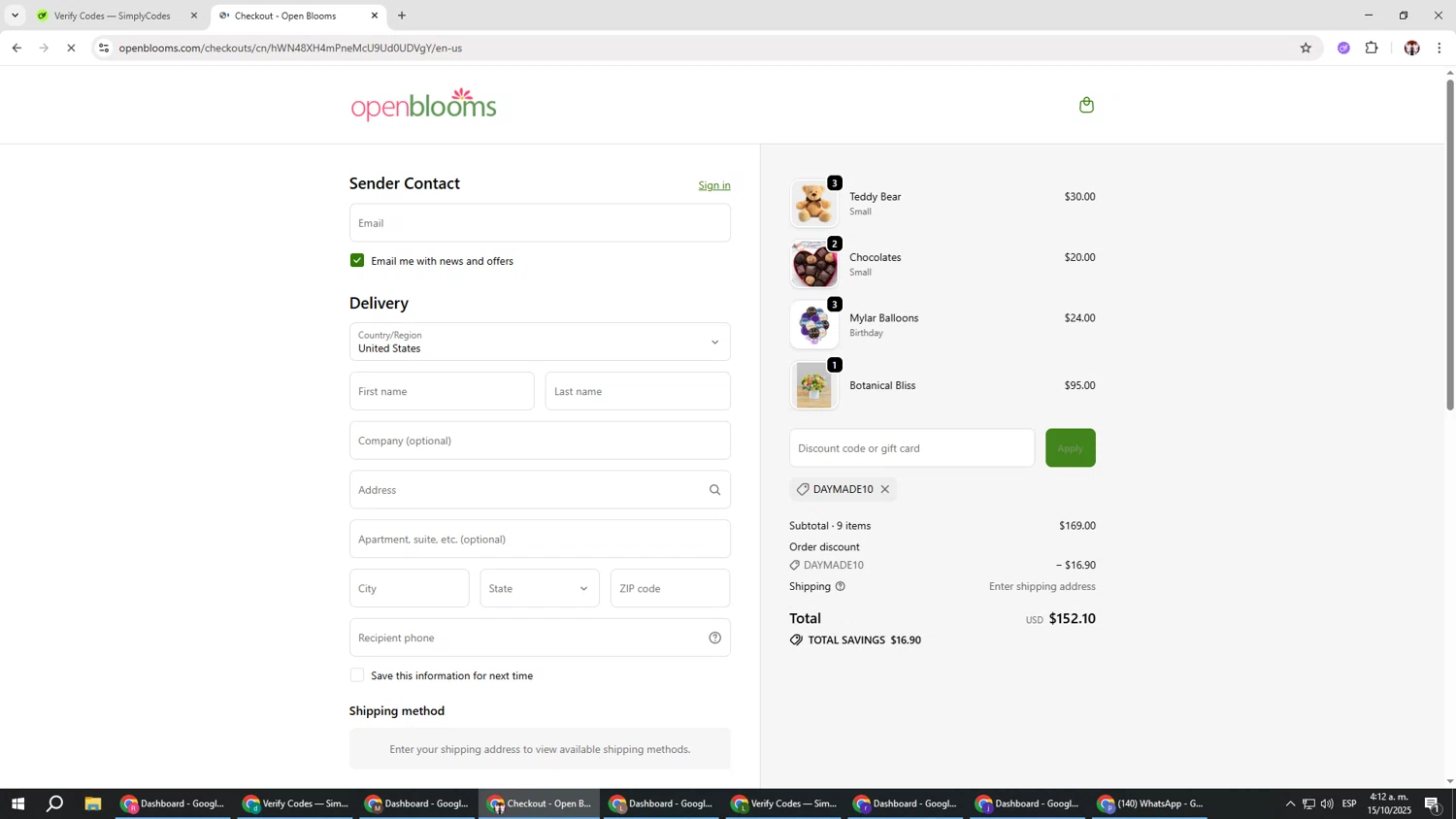
Task: Click the ZIP code field
Action: (670, 588)
